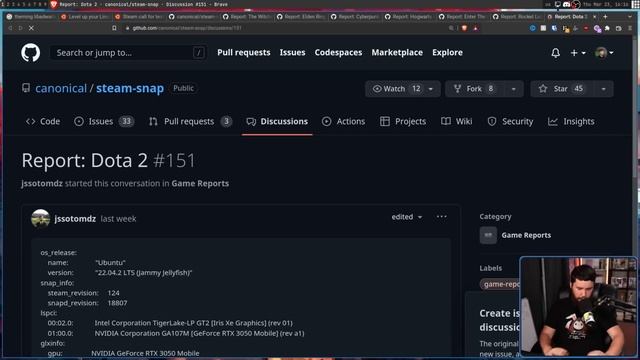Viewport: 640px width, 360px height.
Task: Click the Discord system tray icon
Action: pos(567,4)
